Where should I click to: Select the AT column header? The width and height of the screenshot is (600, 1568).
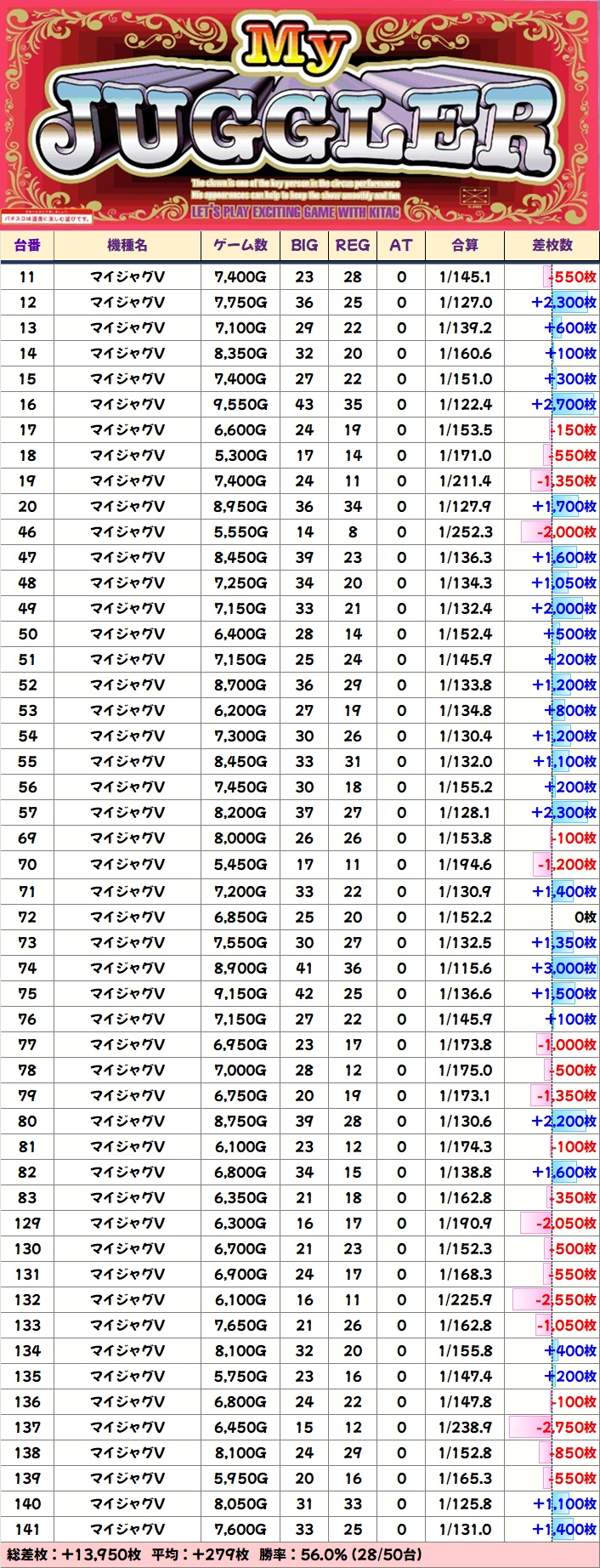401,245
